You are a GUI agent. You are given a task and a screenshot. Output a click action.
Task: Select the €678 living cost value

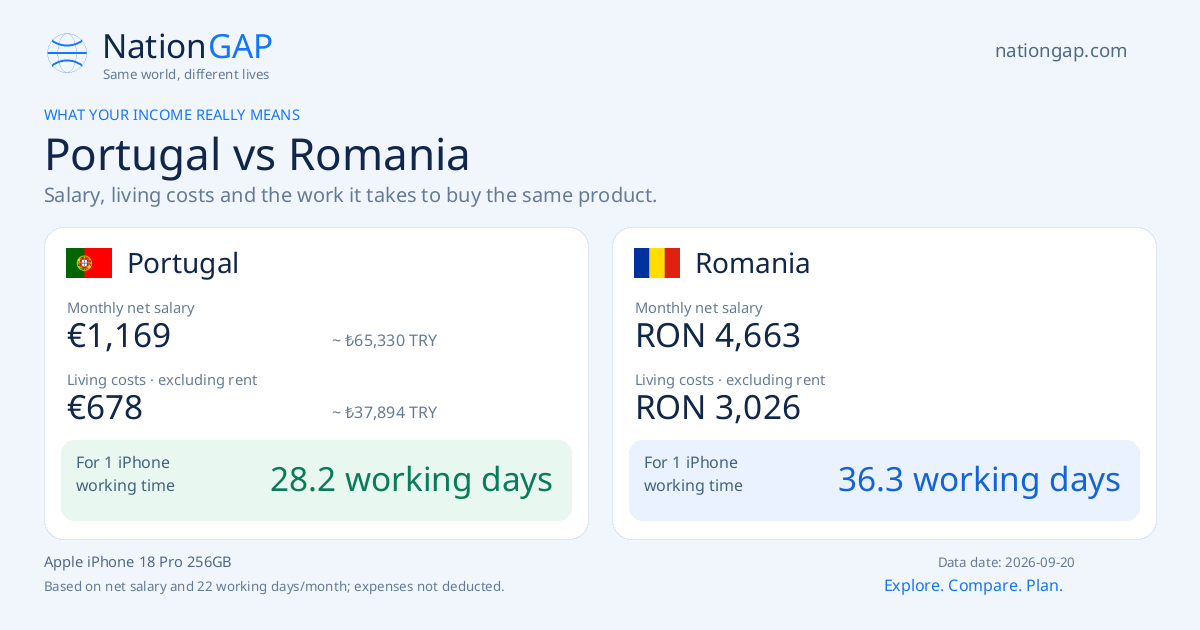[x=105, y=408]
